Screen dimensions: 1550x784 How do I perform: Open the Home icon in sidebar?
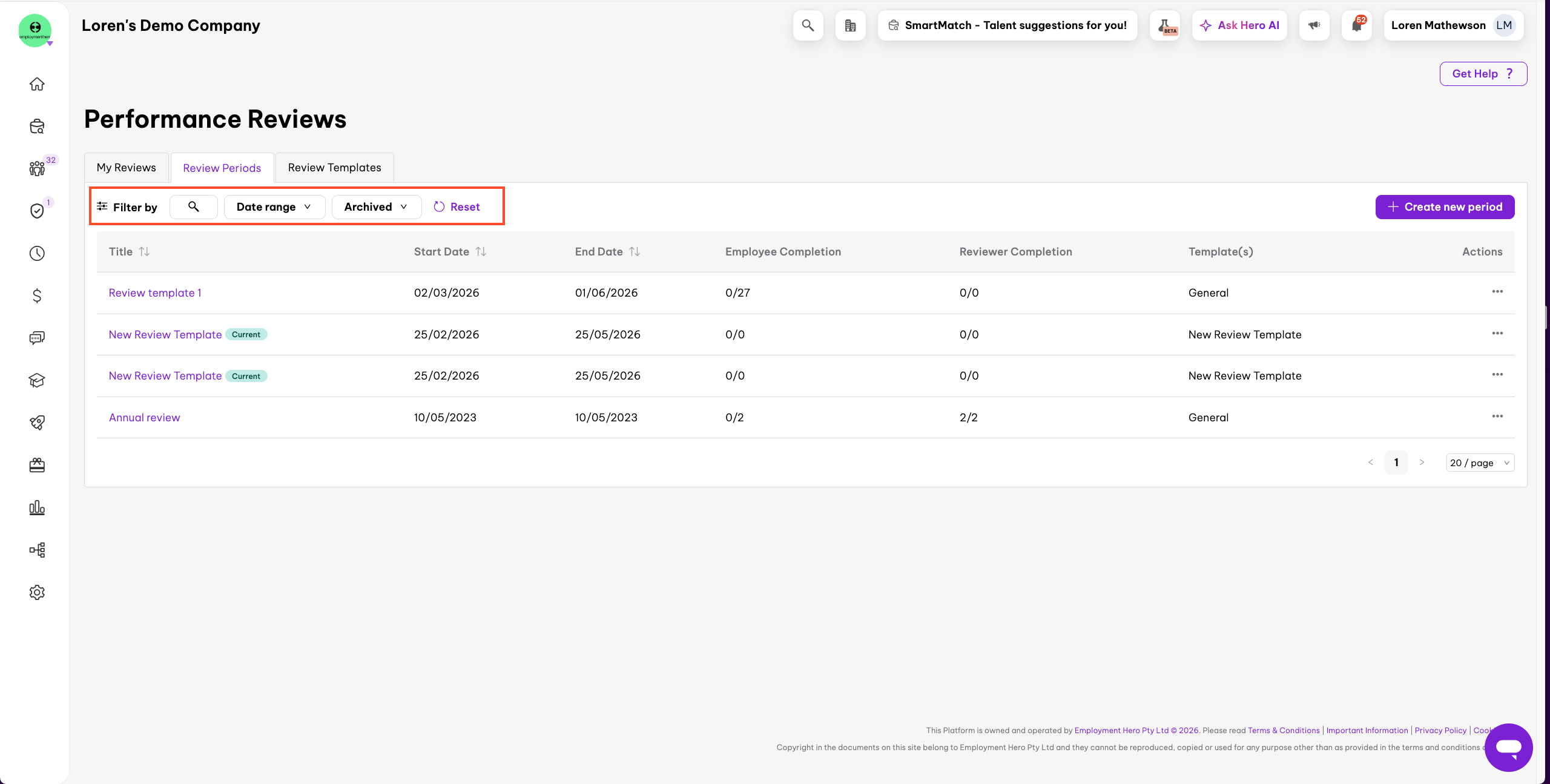tap(37, 84)
